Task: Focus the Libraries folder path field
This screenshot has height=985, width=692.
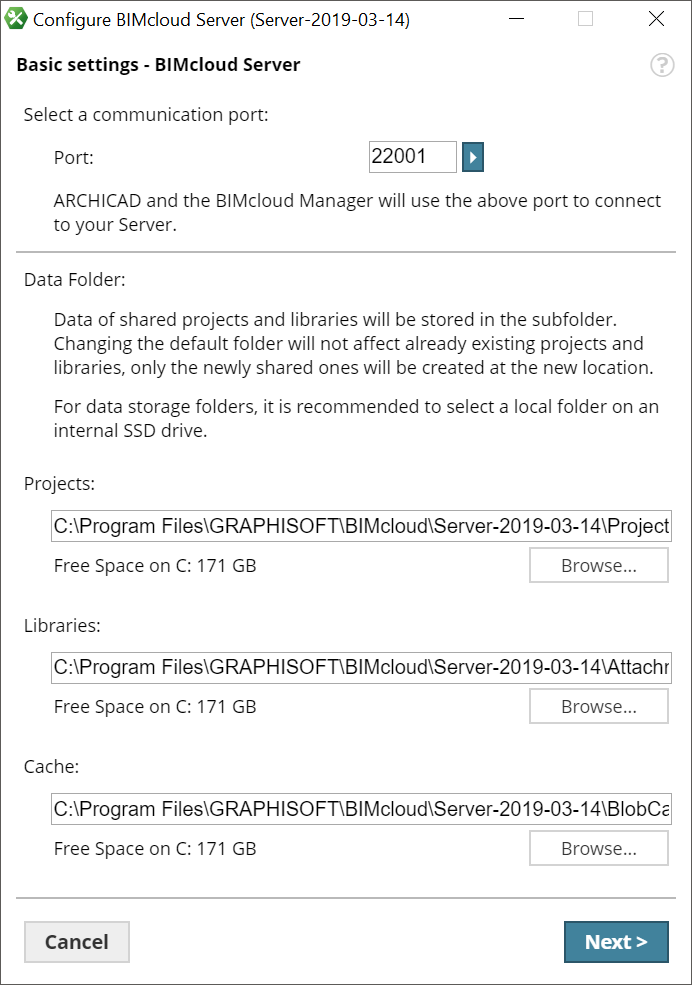Action: tap(361, 667)
